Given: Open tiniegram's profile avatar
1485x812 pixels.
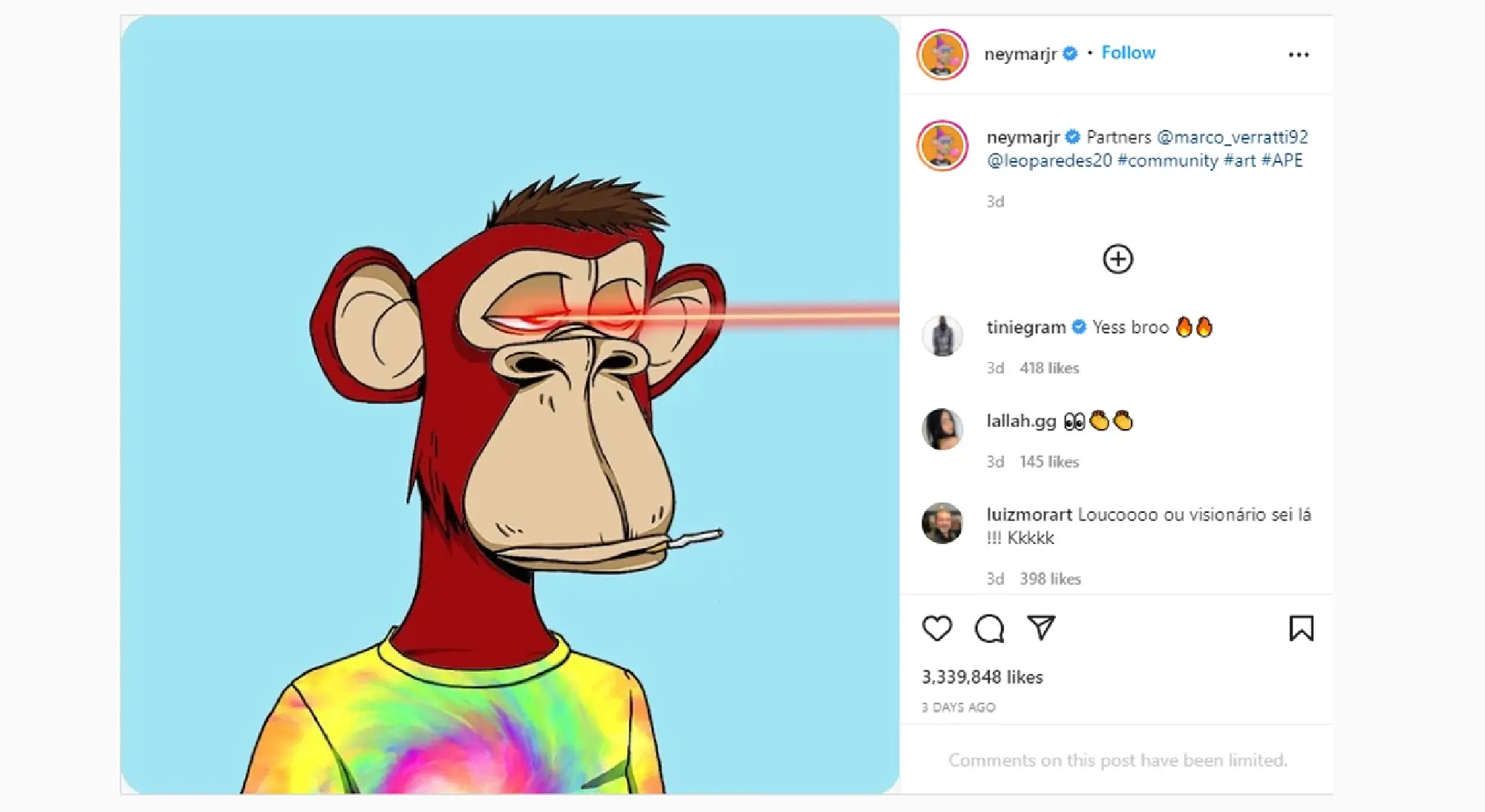Looking at the screenshot, I should click(942, 335).
